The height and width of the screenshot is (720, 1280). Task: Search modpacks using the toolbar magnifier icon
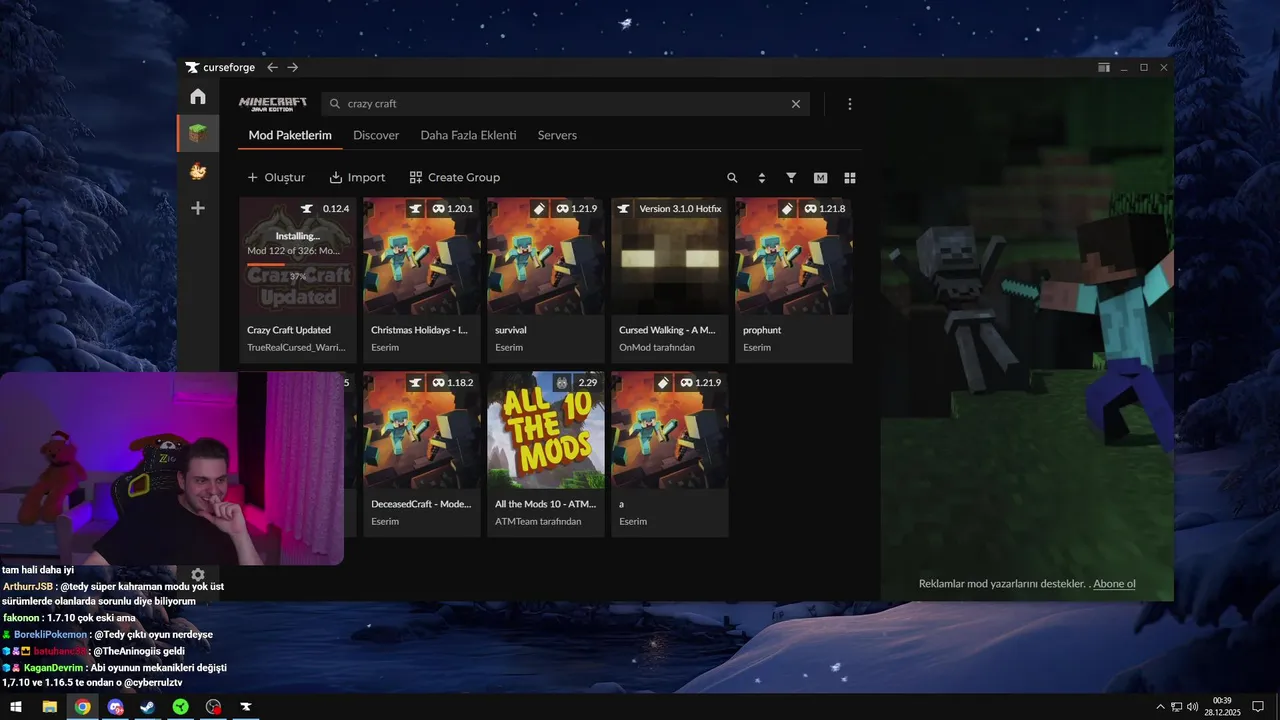pyautogui.click(x=732, y=178)
